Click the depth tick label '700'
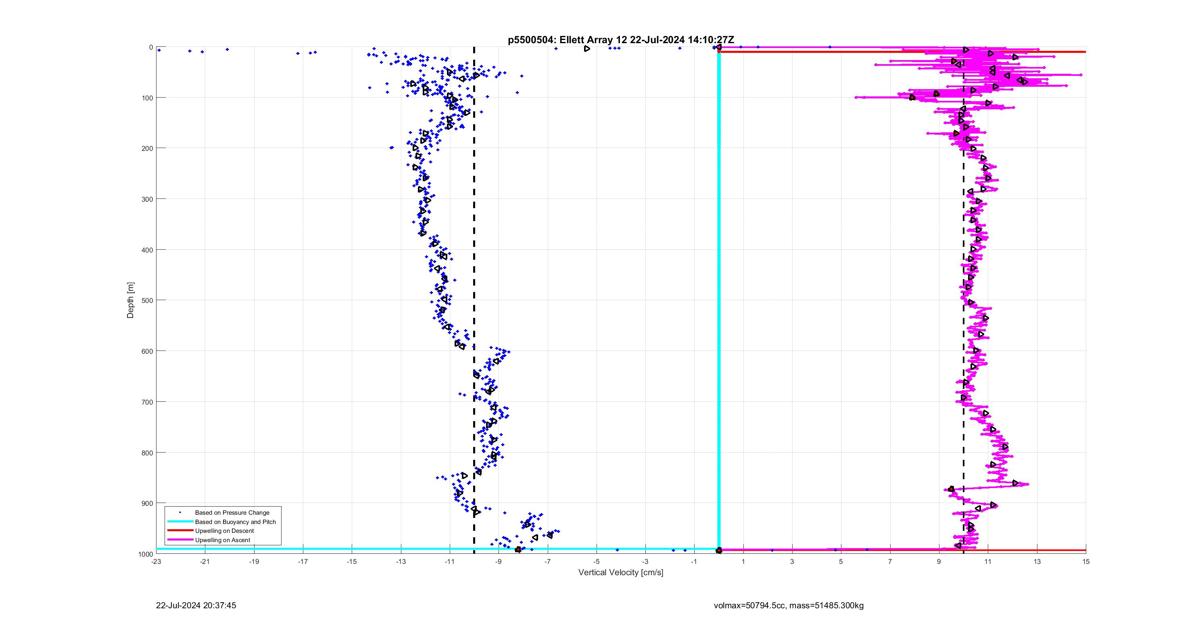The height and width of the screenshot is (622, 1200). (146, 402)
